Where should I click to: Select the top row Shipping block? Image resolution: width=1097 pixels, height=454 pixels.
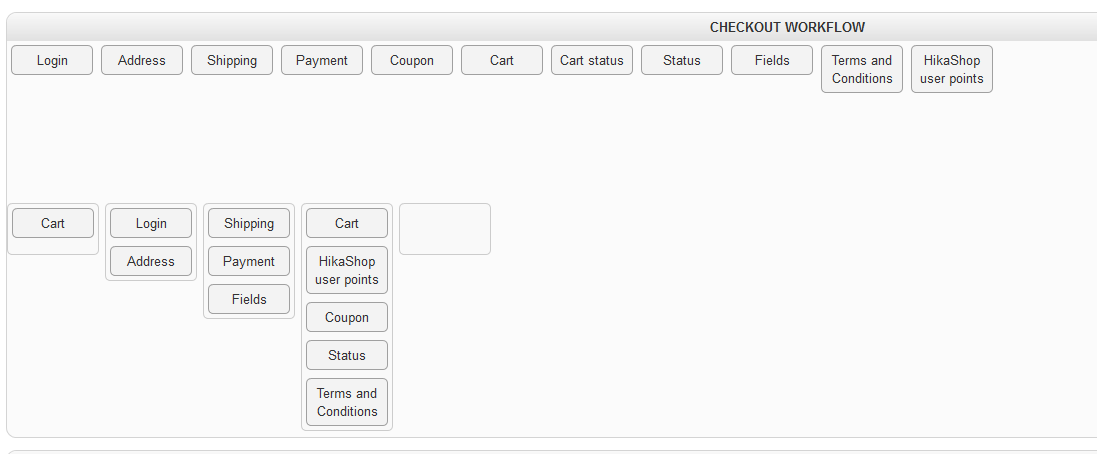coord(232,60)
